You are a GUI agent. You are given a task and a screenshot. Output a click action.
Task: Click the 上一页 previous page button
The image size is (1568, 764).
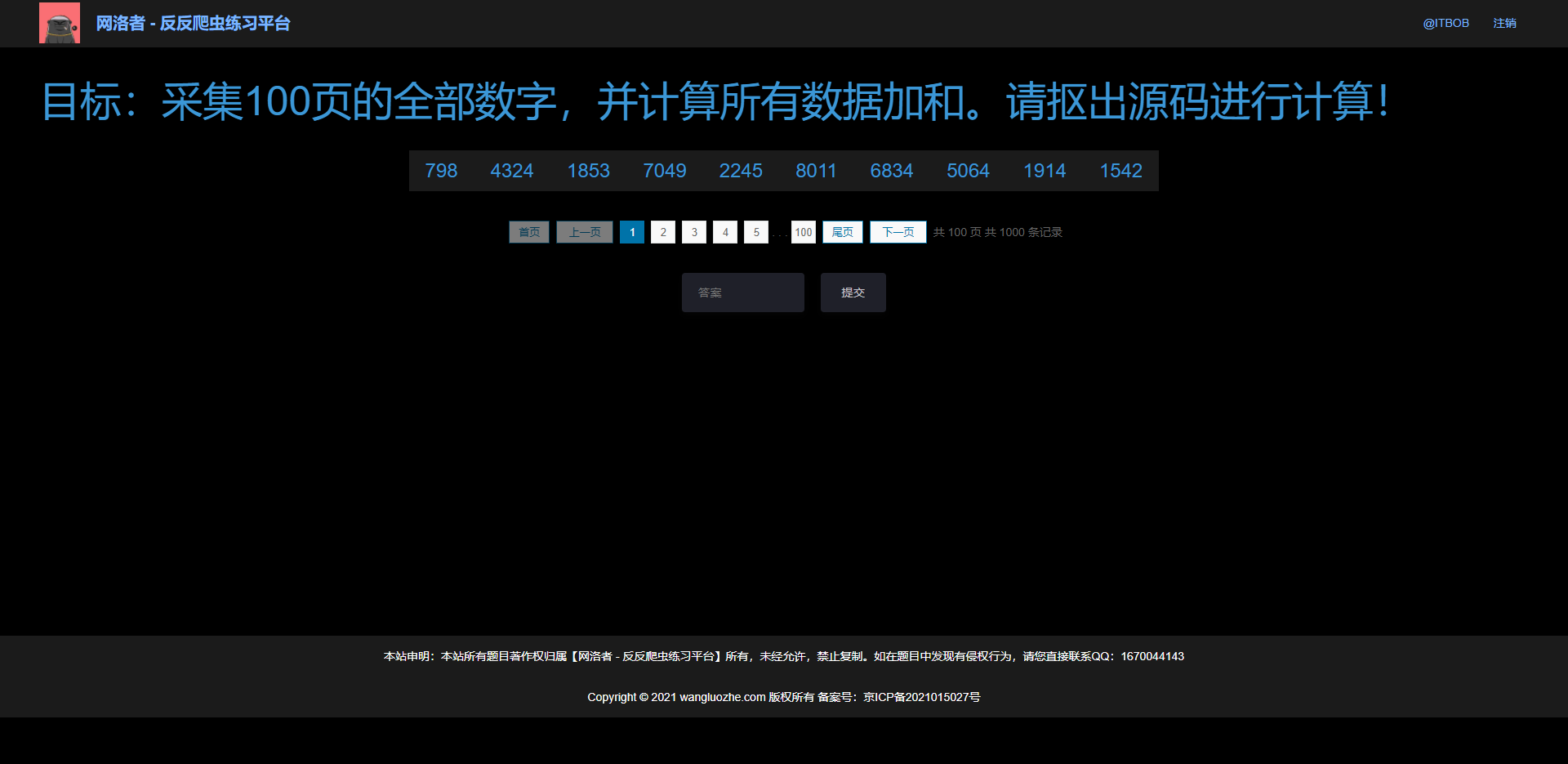[x=584, y=232]
